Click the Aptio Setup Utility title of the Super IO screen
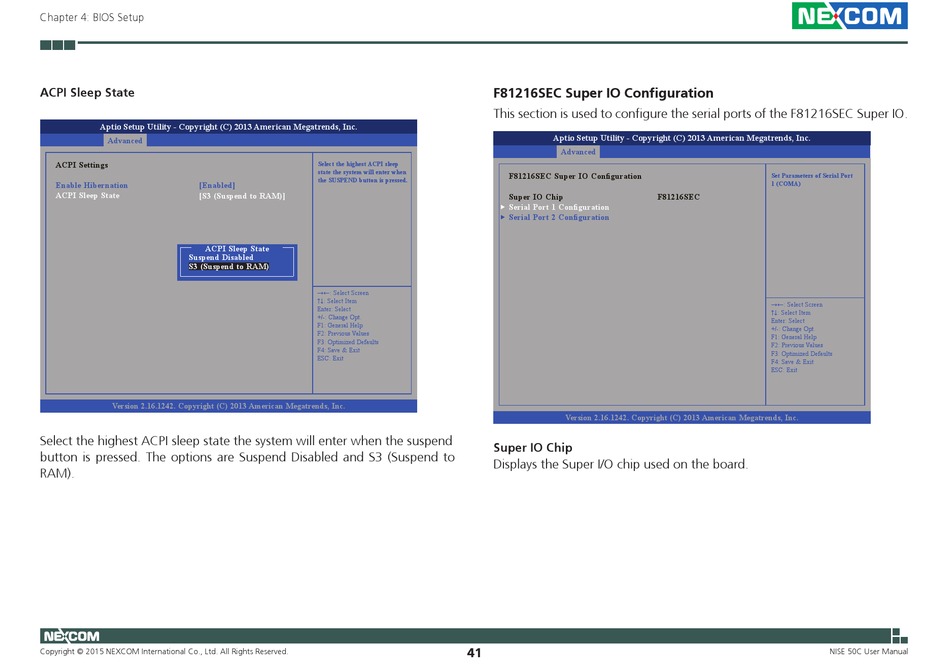The height and width of the screenshot is (664, 950). [x=682, y=138]
